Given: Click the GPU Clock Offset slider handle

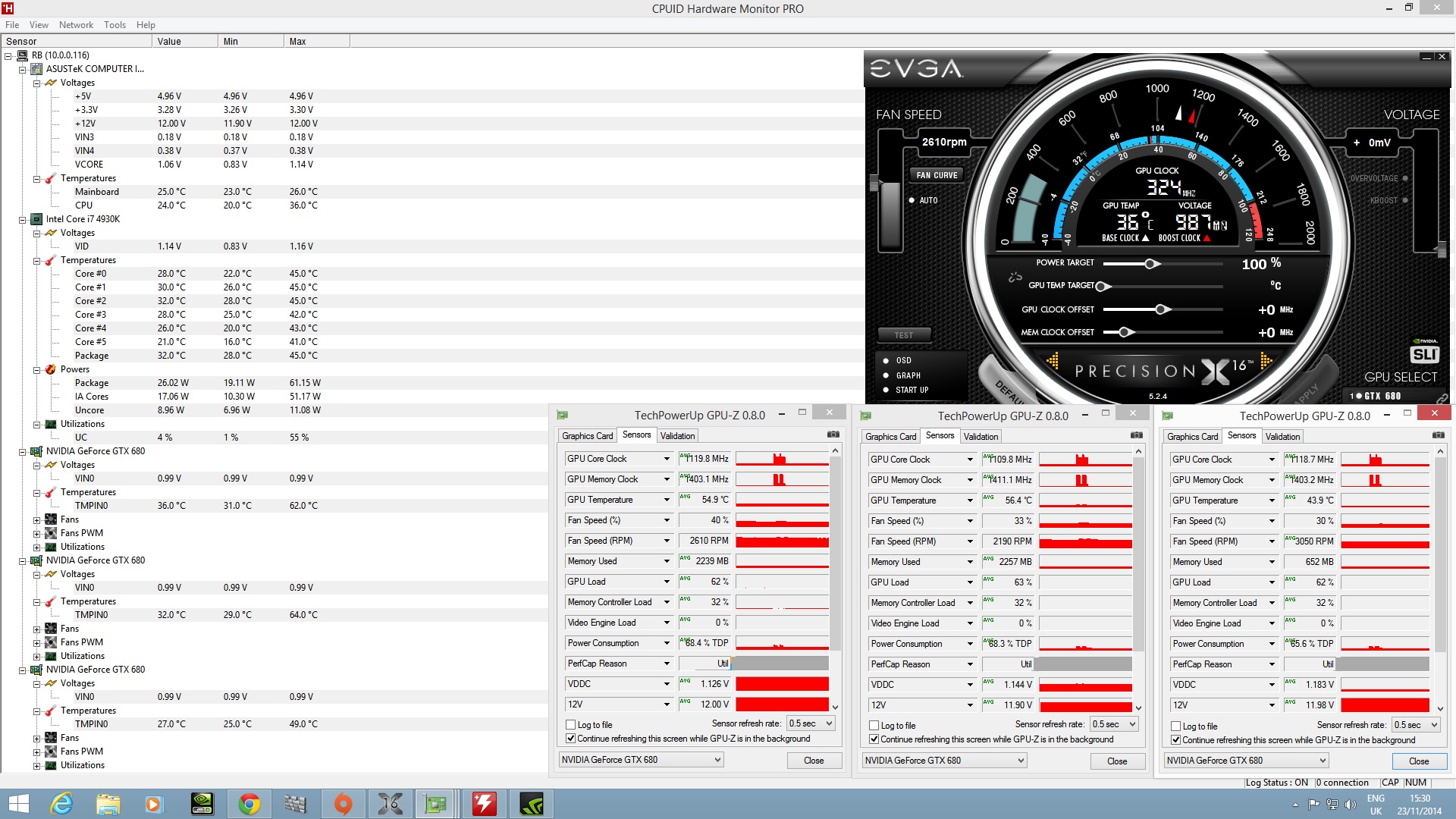Looking at the screenshot, I should tap(1163, 309).
